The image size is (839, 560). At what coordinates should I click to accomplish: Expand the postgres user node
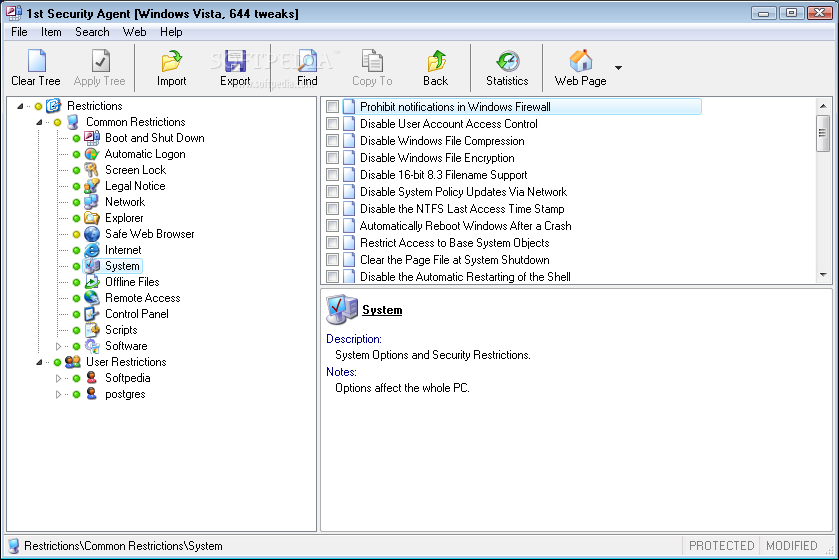pos(58,395)
